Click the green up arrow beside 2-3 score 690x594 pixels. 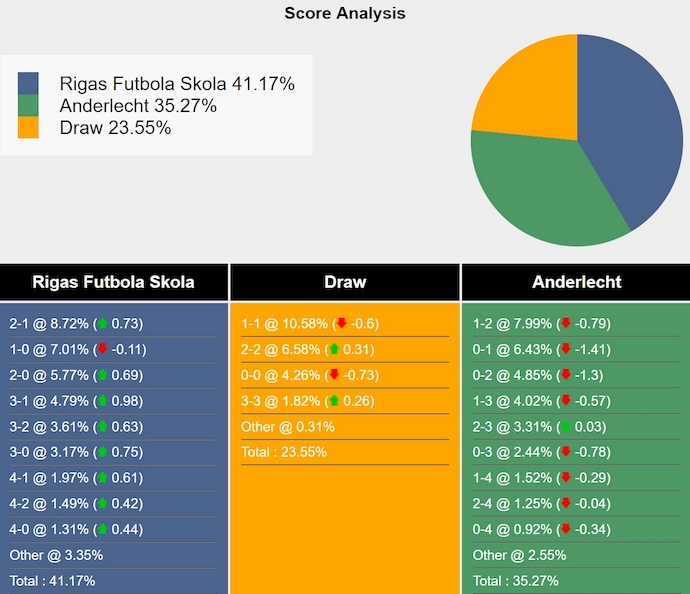pos(565,426)
